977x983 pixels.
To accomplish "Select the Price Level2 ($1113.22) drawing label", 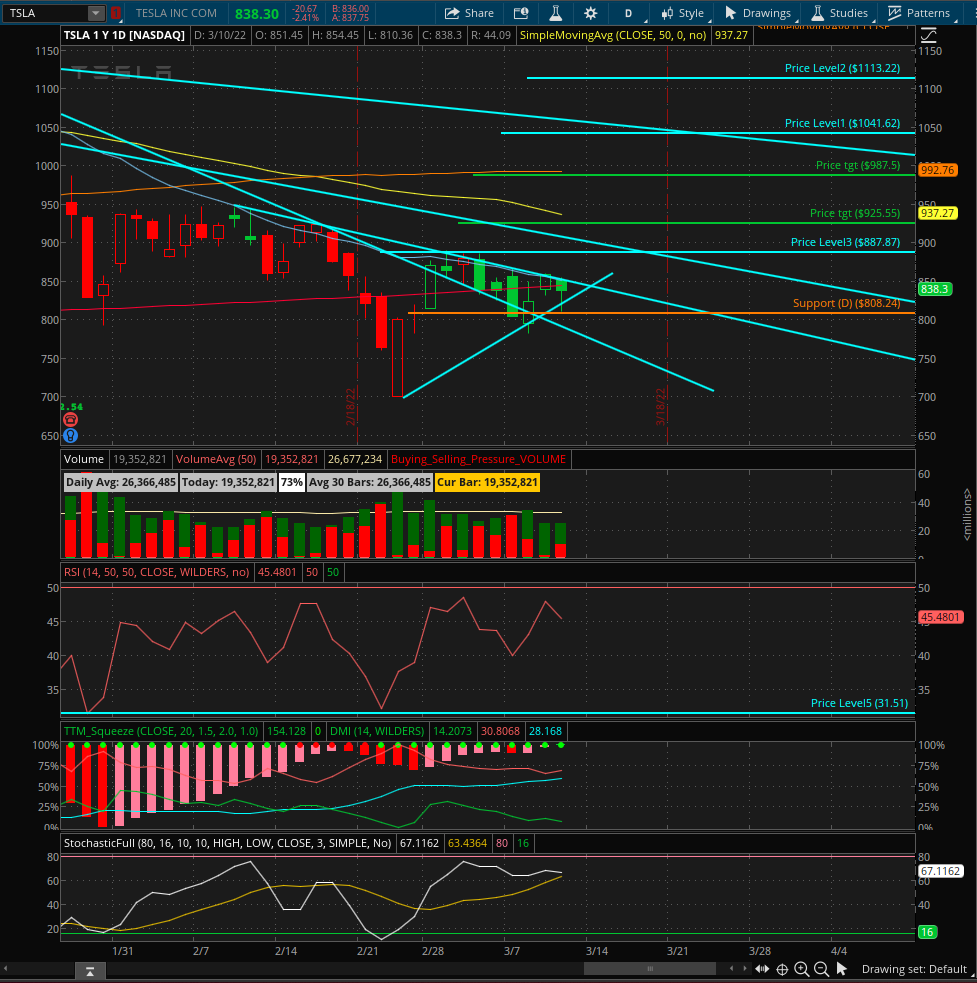I will pyautogui.click(x=842, y=68).
